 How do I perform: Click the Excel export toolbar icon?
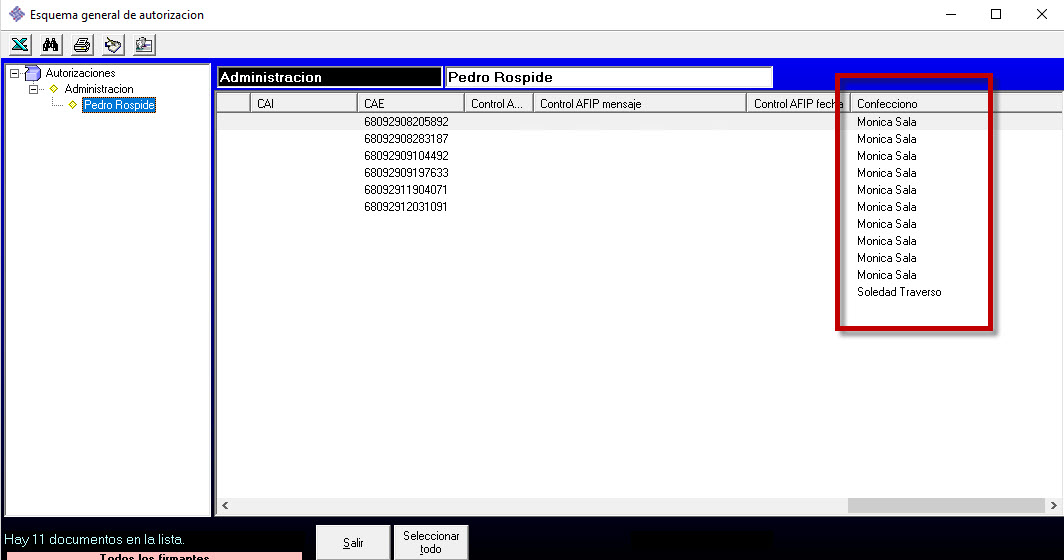[x=20, y=45]
